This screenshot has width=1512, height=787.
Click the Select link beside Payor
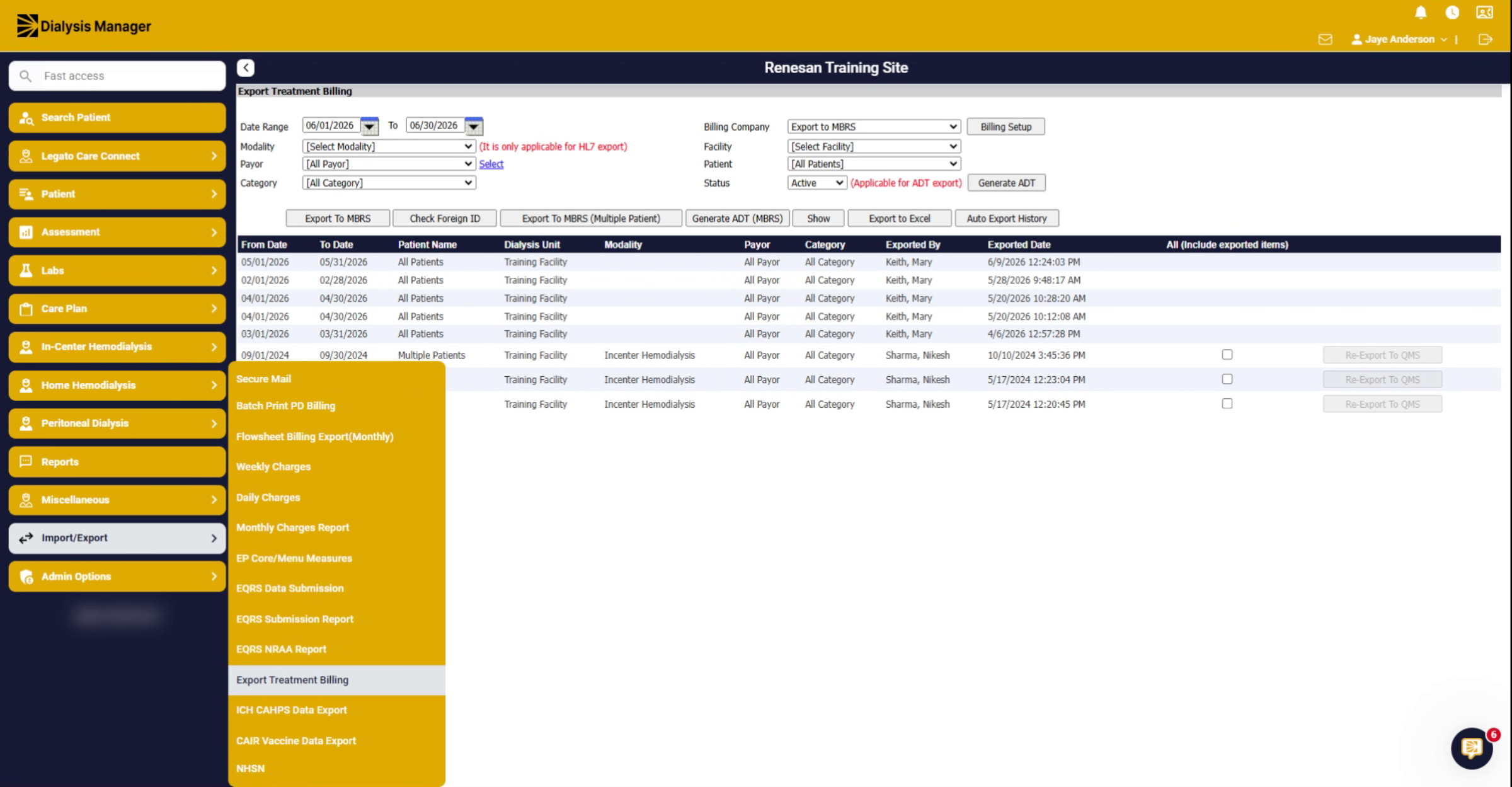tap(491, 164)
